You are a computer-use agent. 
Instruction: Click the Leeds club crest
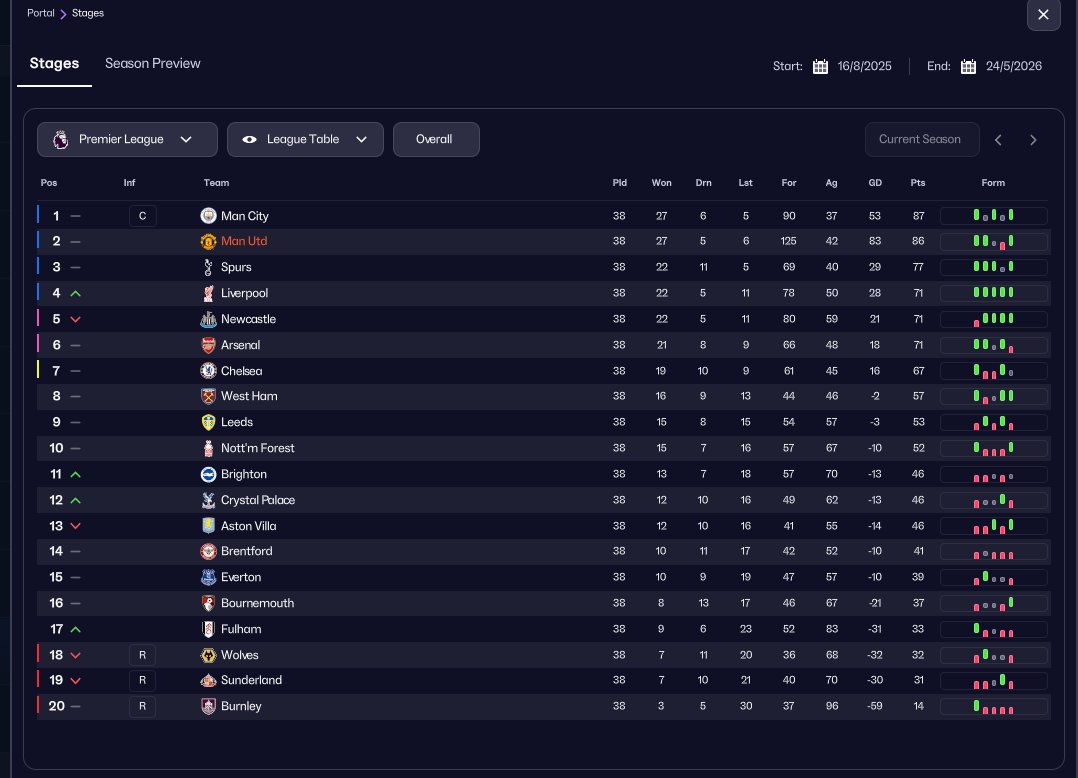pos(208,422)
